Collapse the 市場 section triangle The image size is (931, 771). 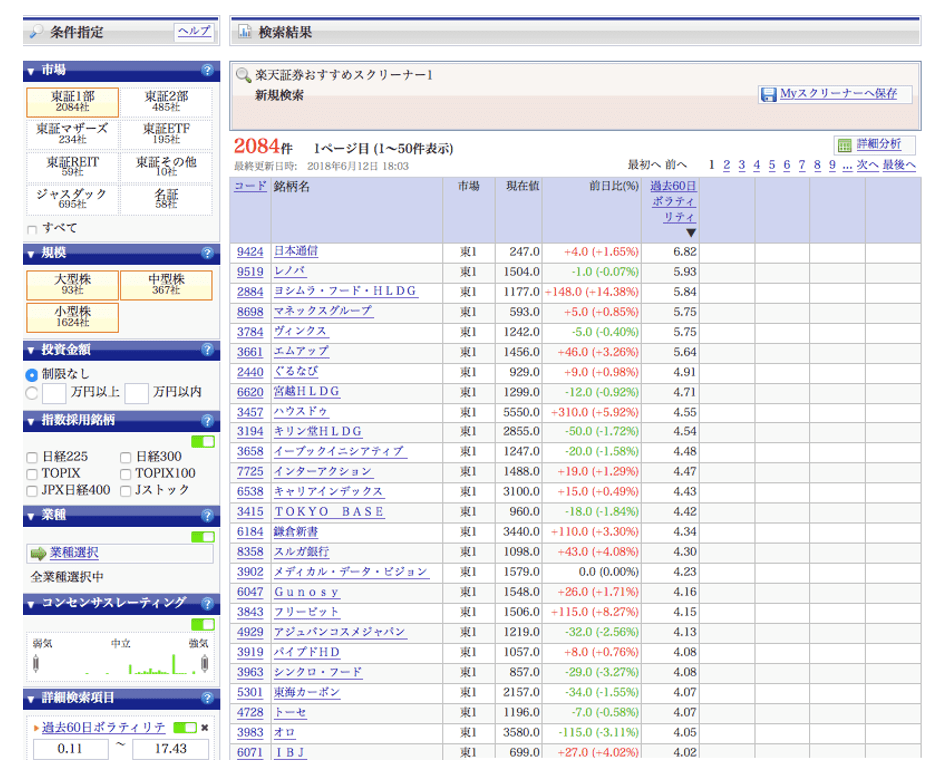coord(32,71)
